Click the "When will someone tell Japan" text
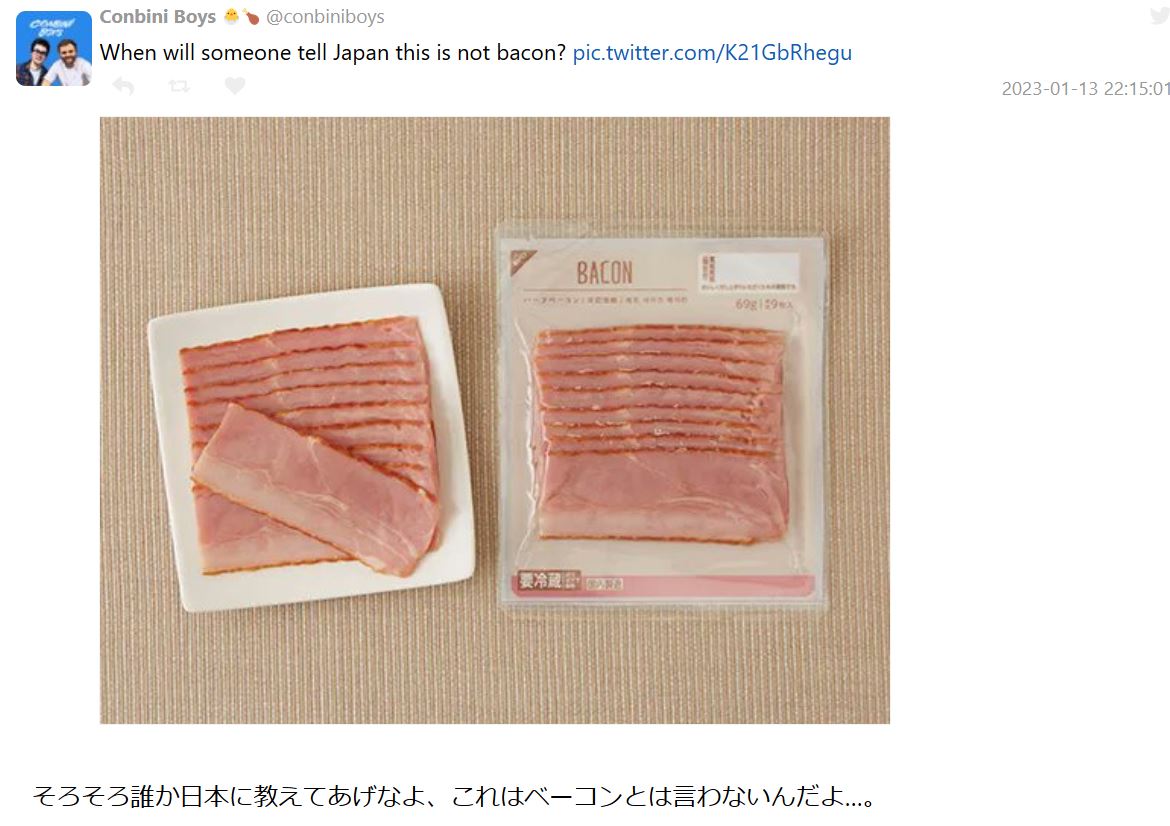 coord(333,53)
